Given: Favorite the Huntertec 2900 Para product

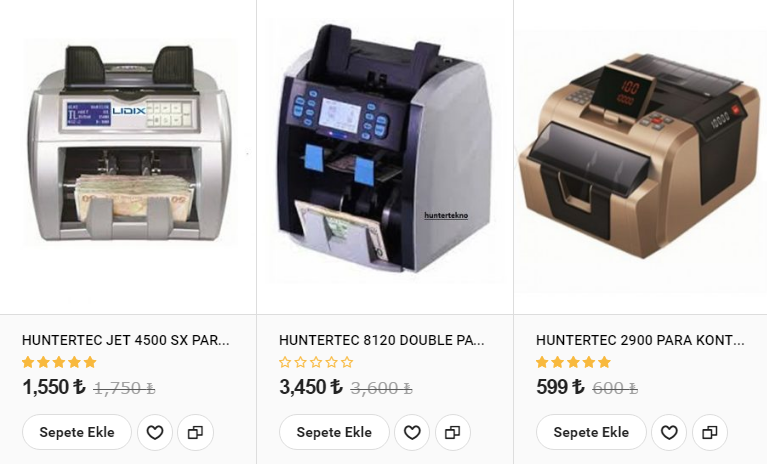Looking at the screenshot, I should 669,432.
